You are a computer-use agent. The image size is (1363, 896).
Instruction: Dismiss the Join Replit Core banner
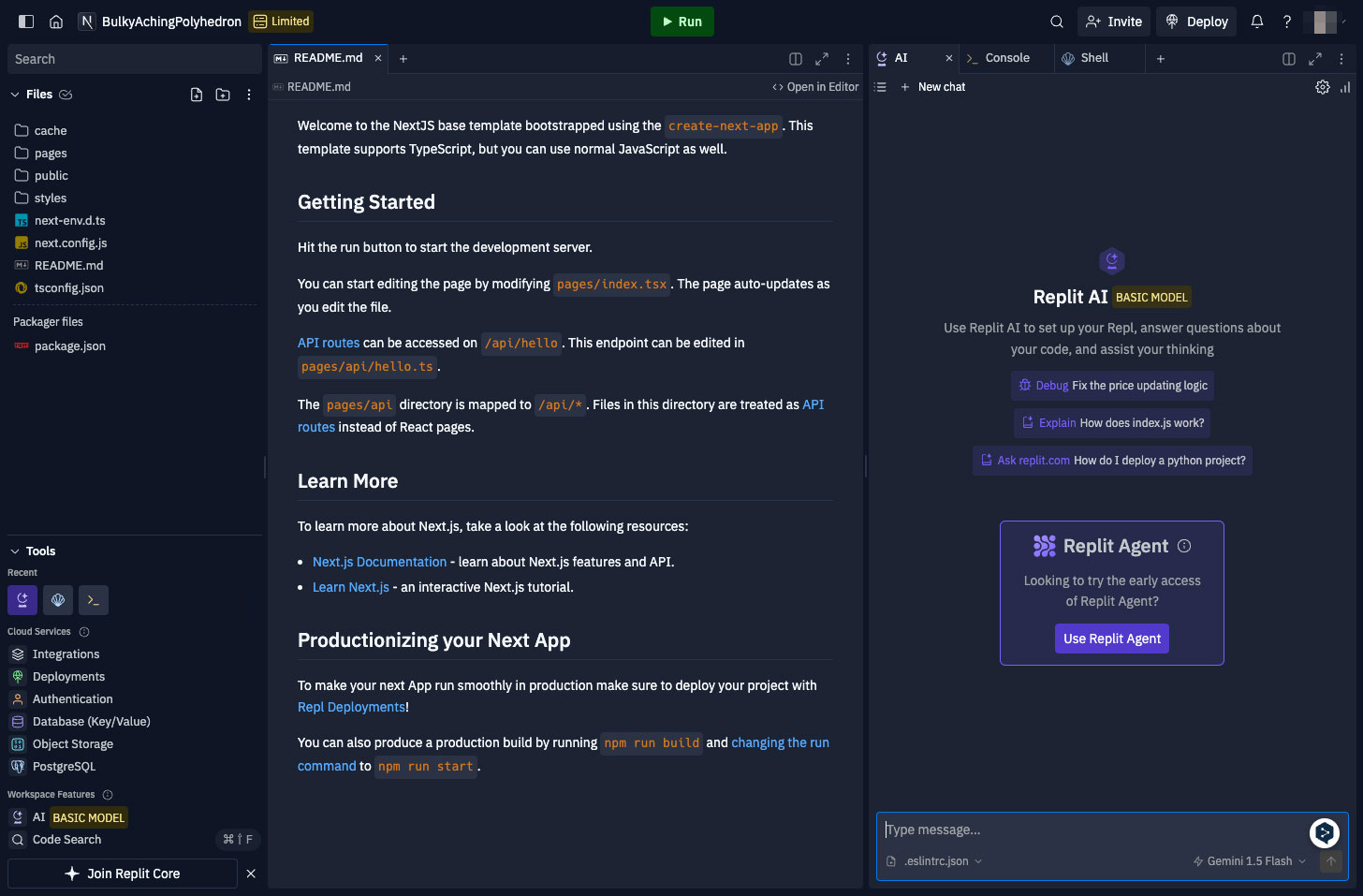click(251, 874)
